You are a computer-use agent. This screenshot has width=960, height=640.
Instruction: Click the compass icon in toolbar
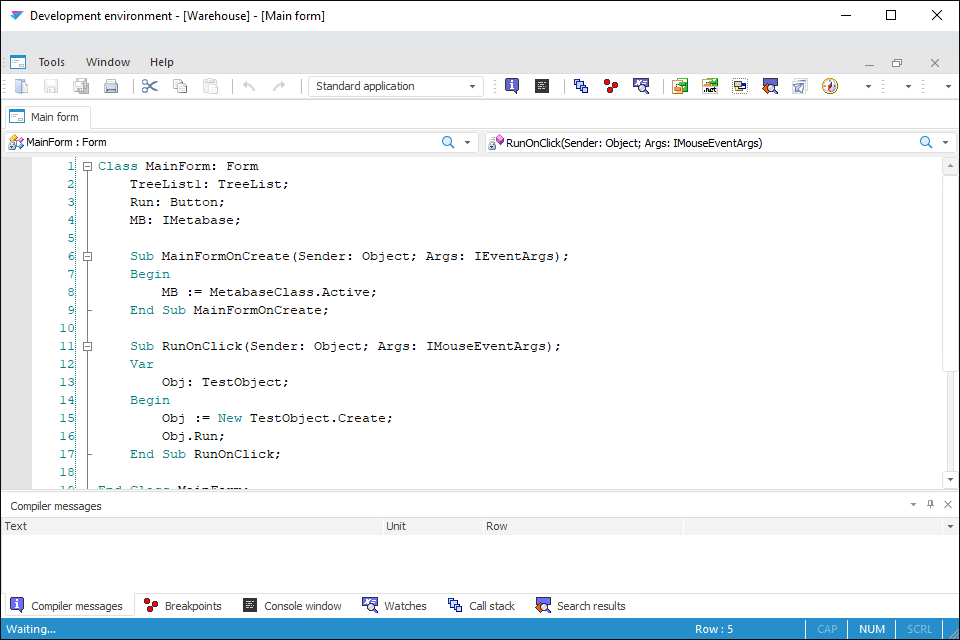click(x=829, y=86)
